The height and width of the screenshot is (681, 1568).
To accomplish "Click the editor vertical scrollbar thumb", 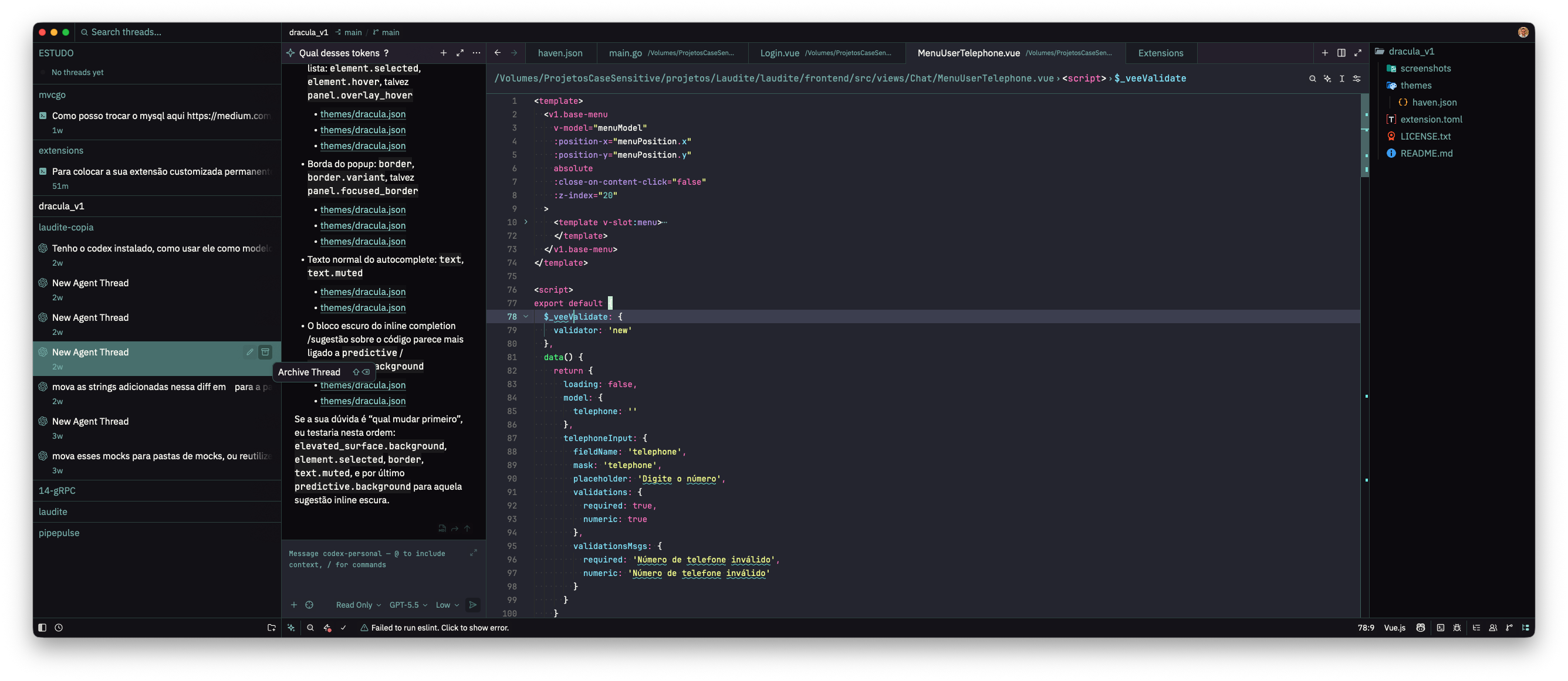I will pos(1365,135).
